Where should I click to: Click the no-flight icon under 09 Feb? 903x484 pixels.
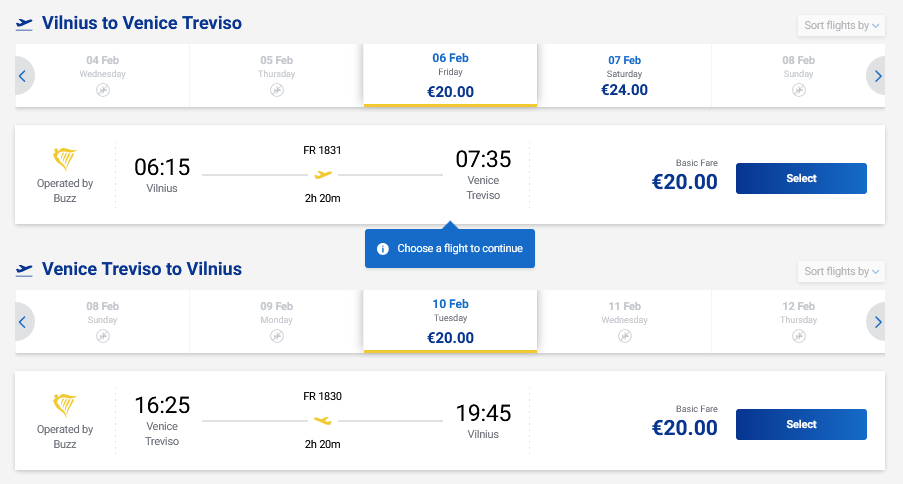pos(276,337)
